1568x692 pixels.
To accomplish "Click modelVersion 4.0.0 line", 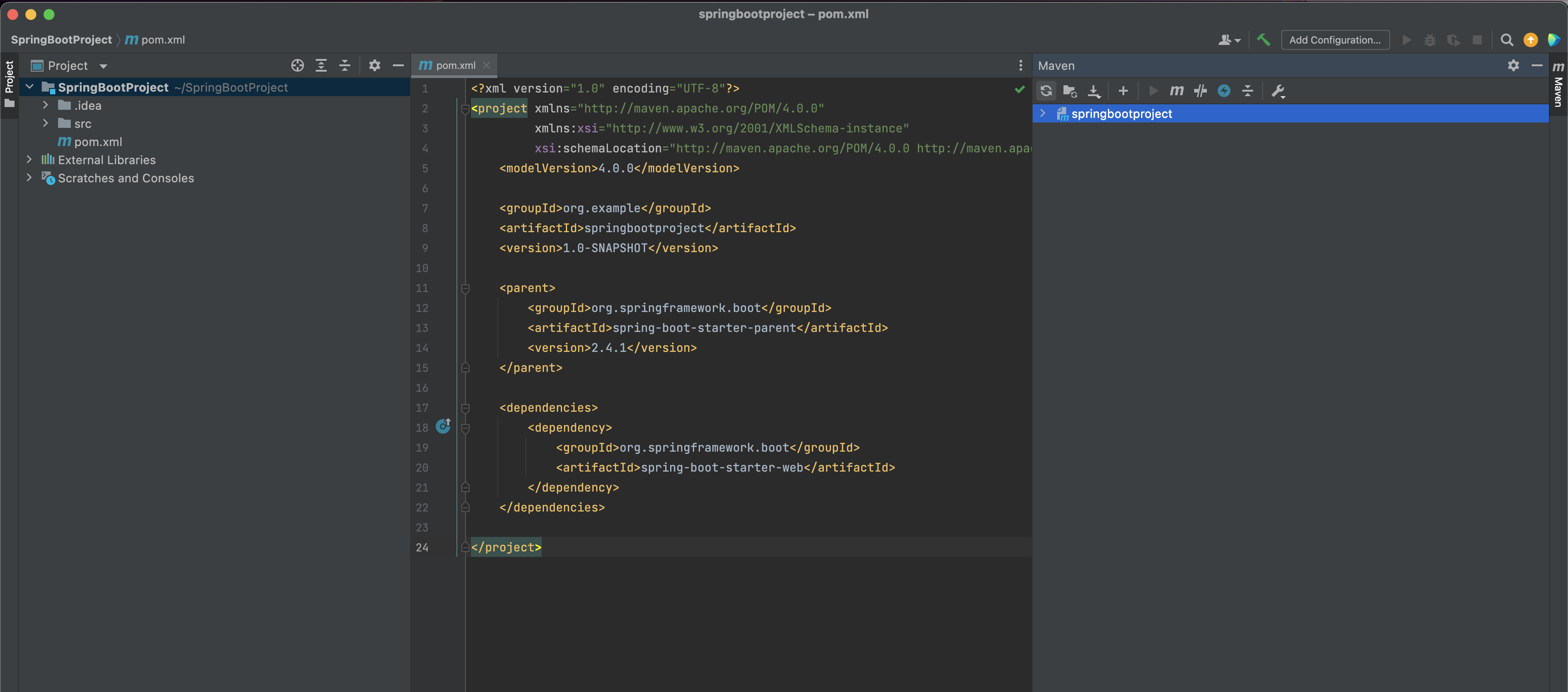I will point(619,168).
